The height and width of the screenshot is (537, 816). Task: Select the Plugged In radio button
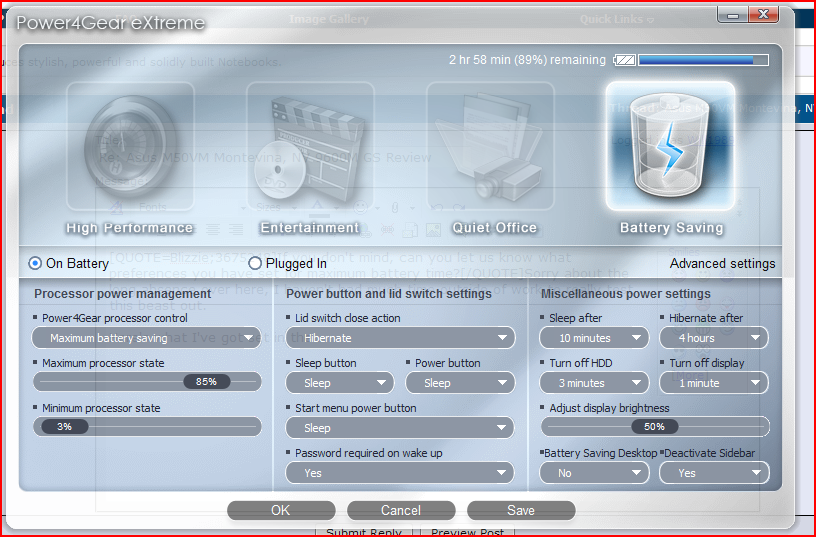(254, 263)
